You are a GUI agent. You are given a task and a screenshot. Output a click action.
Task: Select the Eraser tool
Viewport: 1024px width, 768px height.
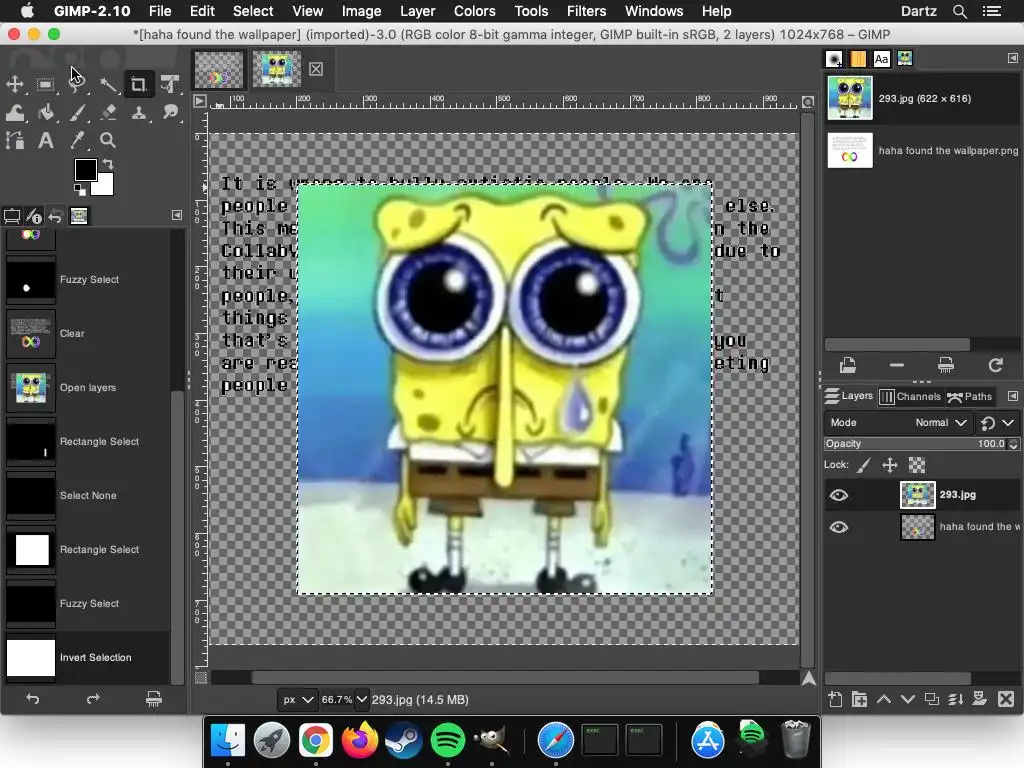pos(108,112)
